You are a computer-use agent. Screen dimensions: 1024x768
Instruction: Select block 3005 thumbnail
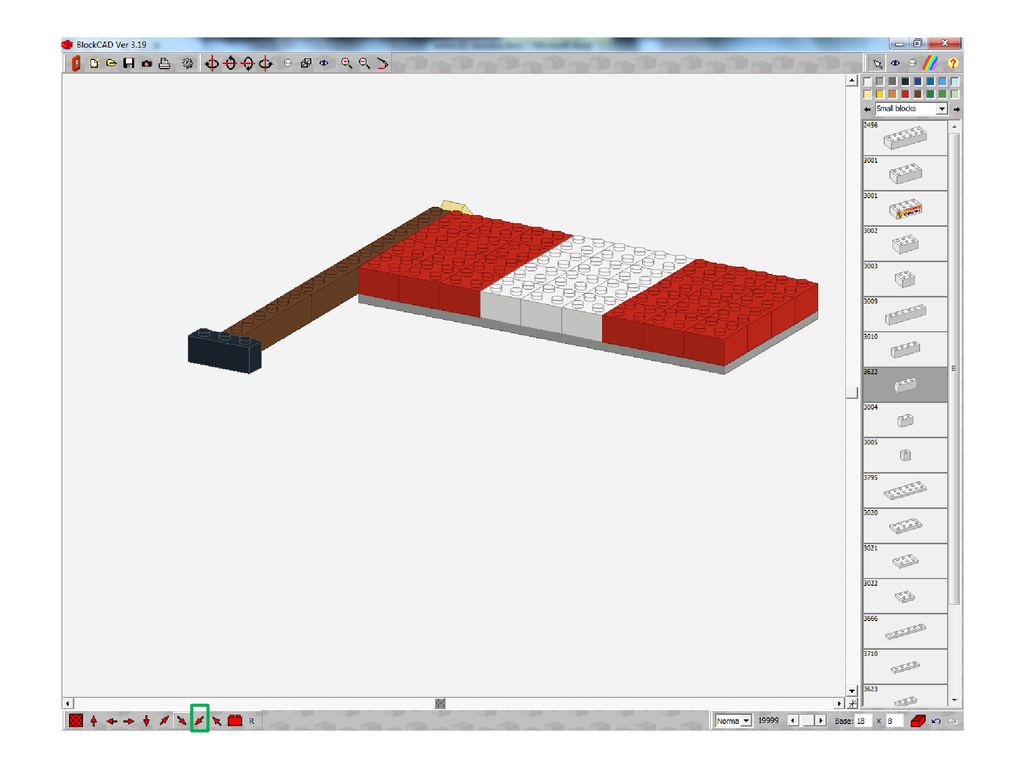[905, 455]
